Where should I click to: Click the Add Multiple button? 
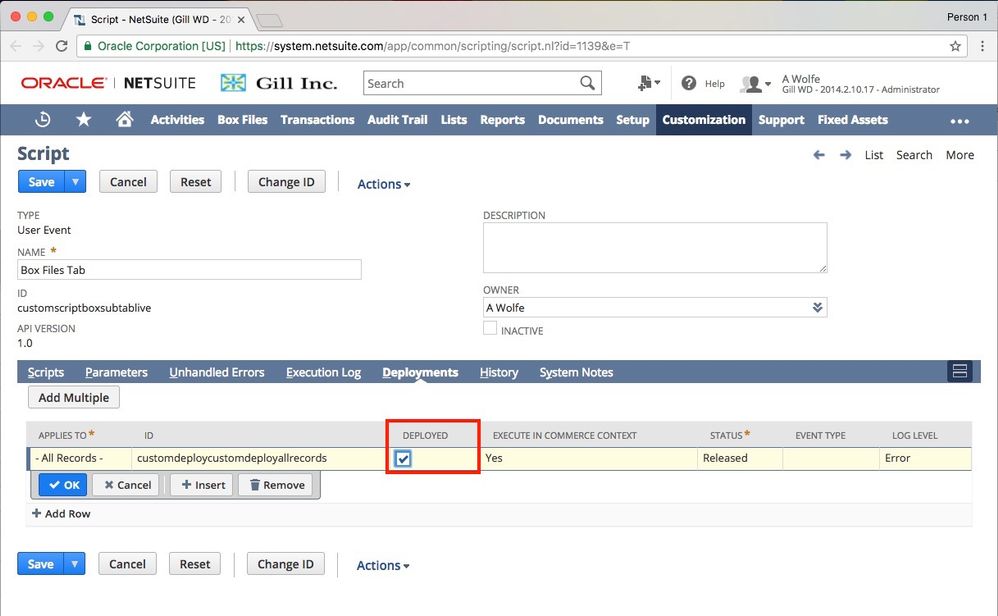[74, 398]
